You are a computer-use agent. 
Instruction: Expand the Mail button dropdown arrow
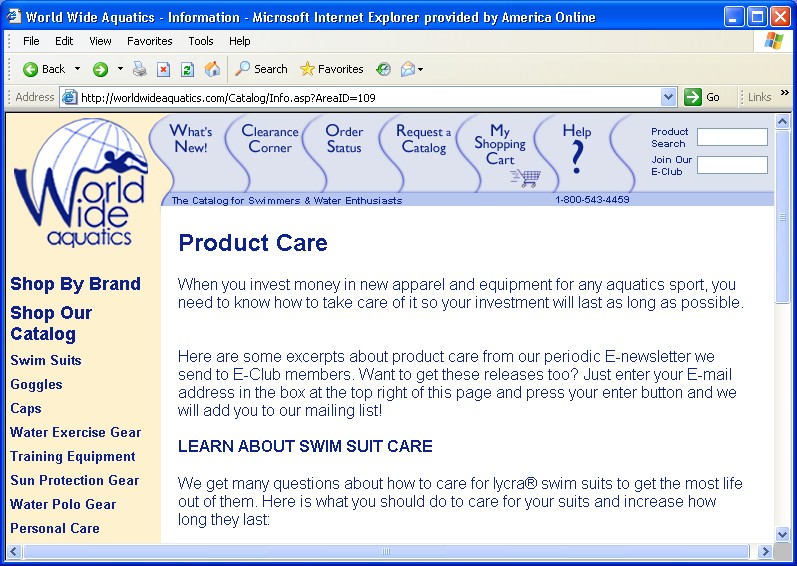pos(421,69)
